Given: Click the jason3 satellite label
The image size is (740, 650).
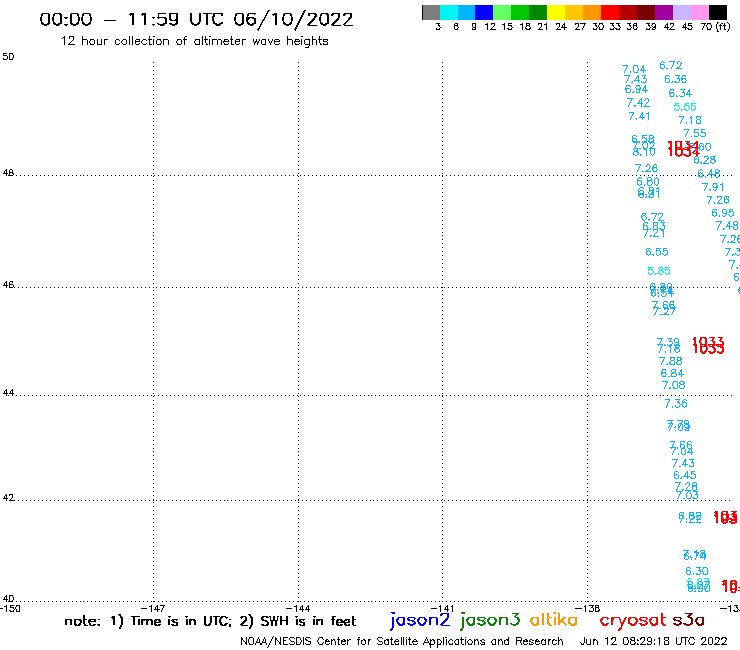Looking at the screenshot, I should 490,620.
